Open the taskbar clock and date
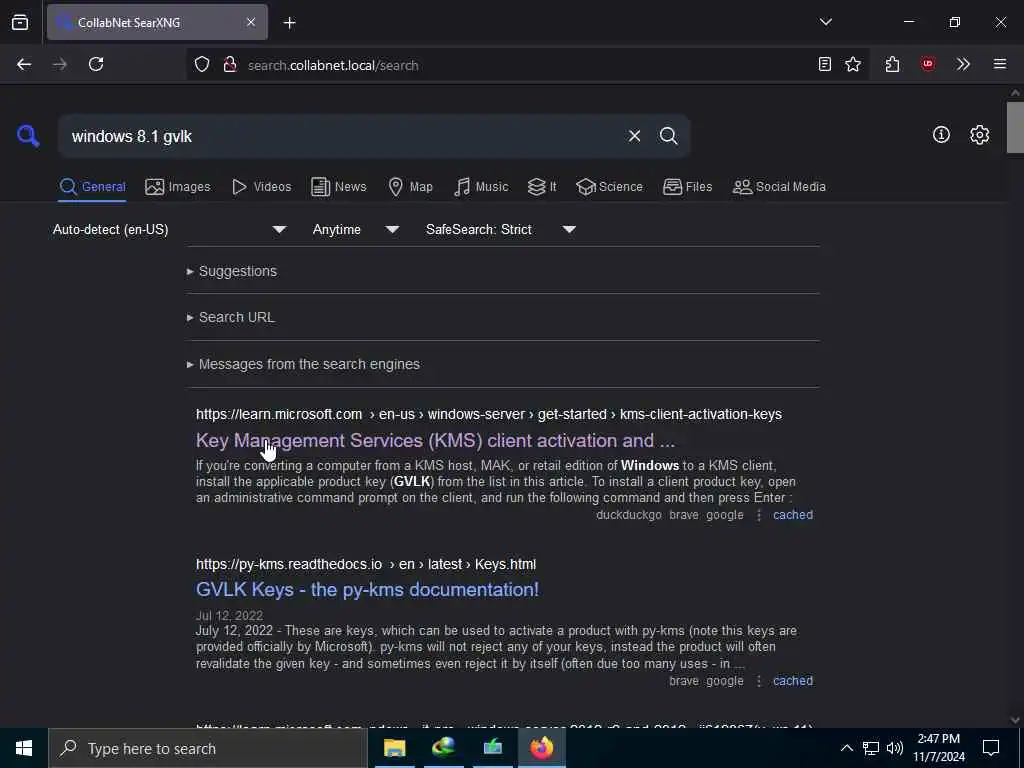Screen dimensions: 1024x768 click(938, 748)
